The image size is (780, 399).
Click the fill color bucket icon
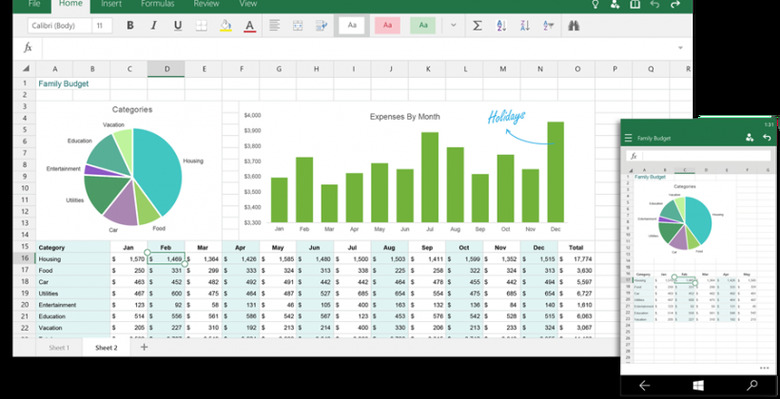(x=226, y=25)
